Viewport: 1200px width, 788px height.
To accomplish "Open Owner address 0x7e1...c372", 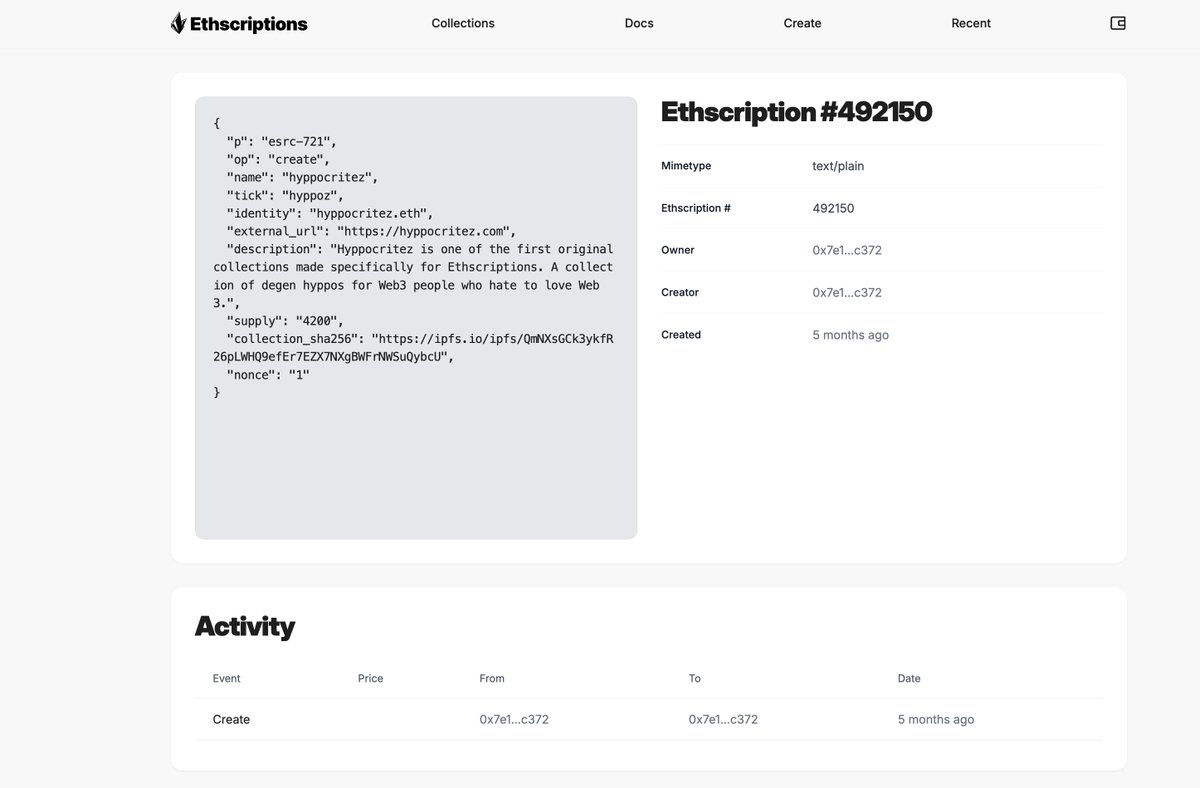I will tap(847, 250).
